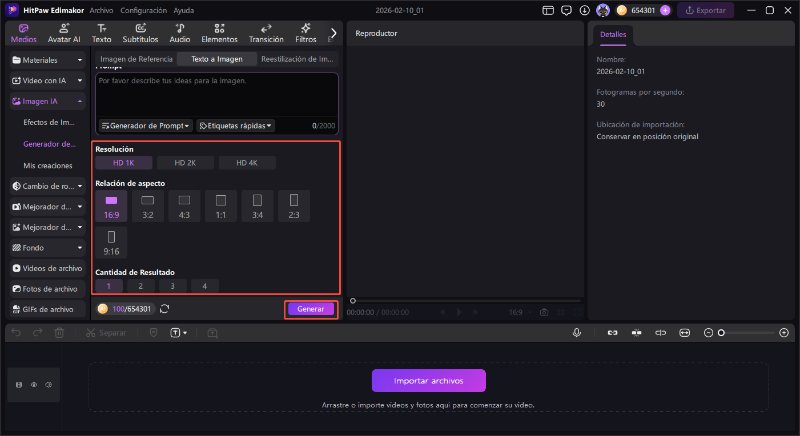Click the Importar archivos button
The width and height of the screenshot is (800, 436).
pyautogui.click(x=429, y=381)
